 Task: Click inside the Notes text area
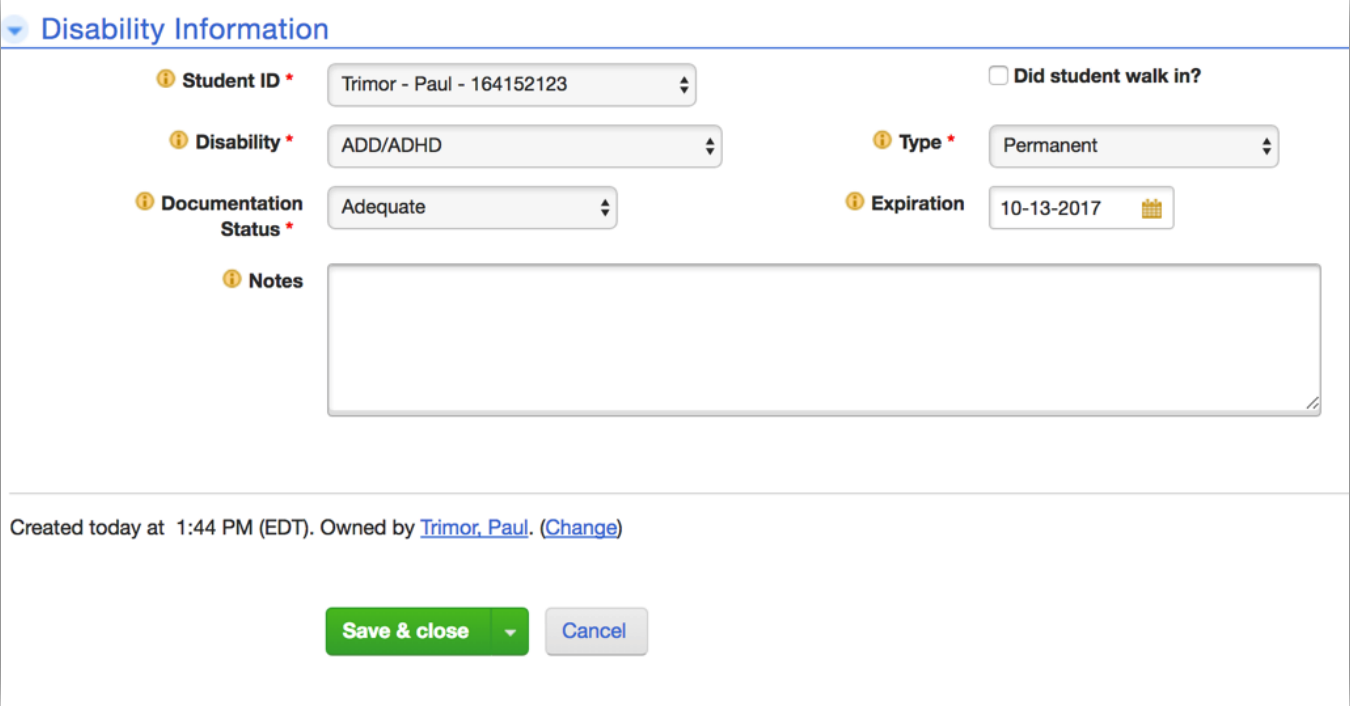coord(823,339)
